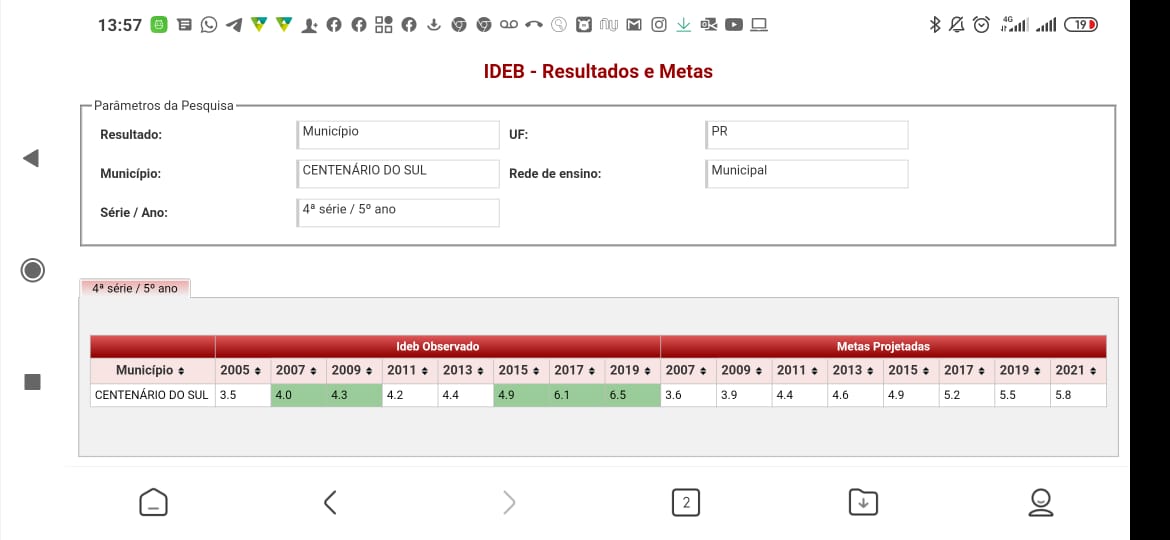Open the browser downloads folder icon
The height and width of the screenshot is (540, 1170).
click(x=863, y=502)
